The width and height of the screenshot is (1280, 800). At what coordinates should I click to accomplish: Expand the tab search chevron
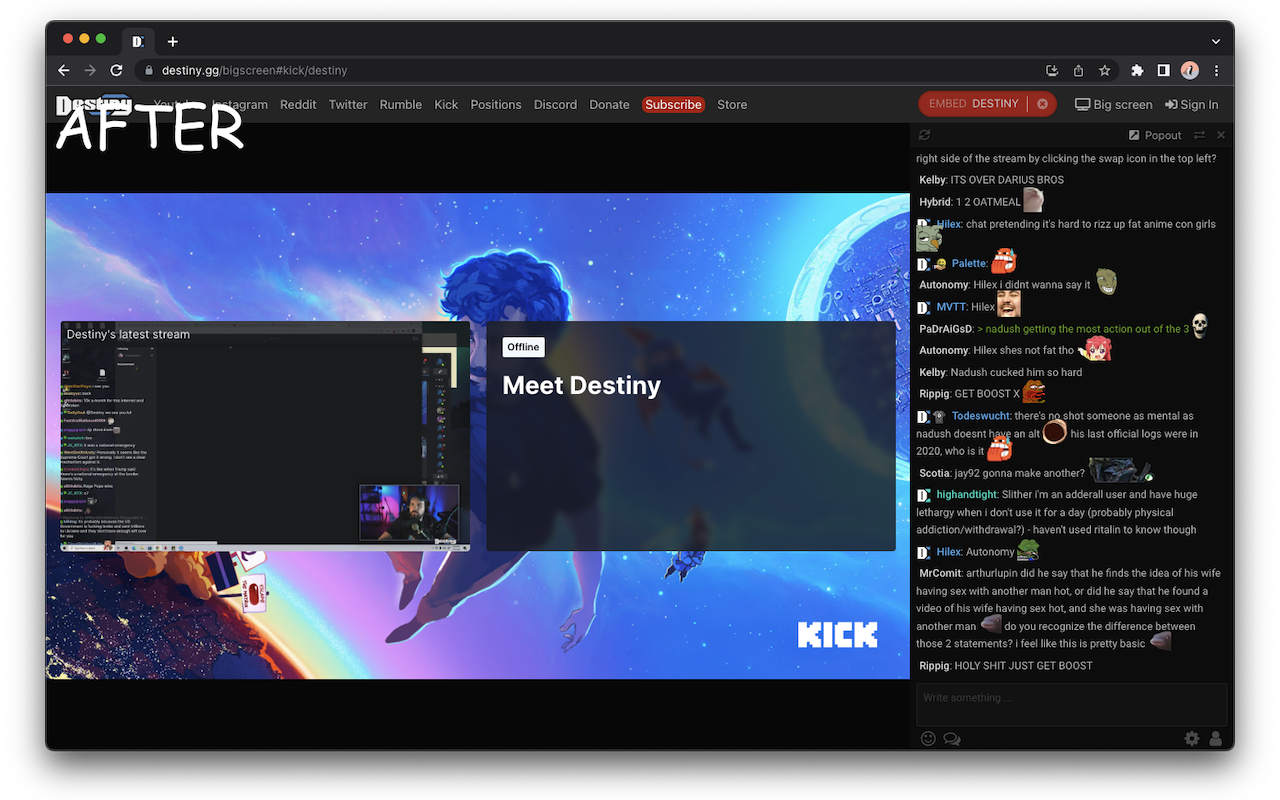pos(1216,41)
